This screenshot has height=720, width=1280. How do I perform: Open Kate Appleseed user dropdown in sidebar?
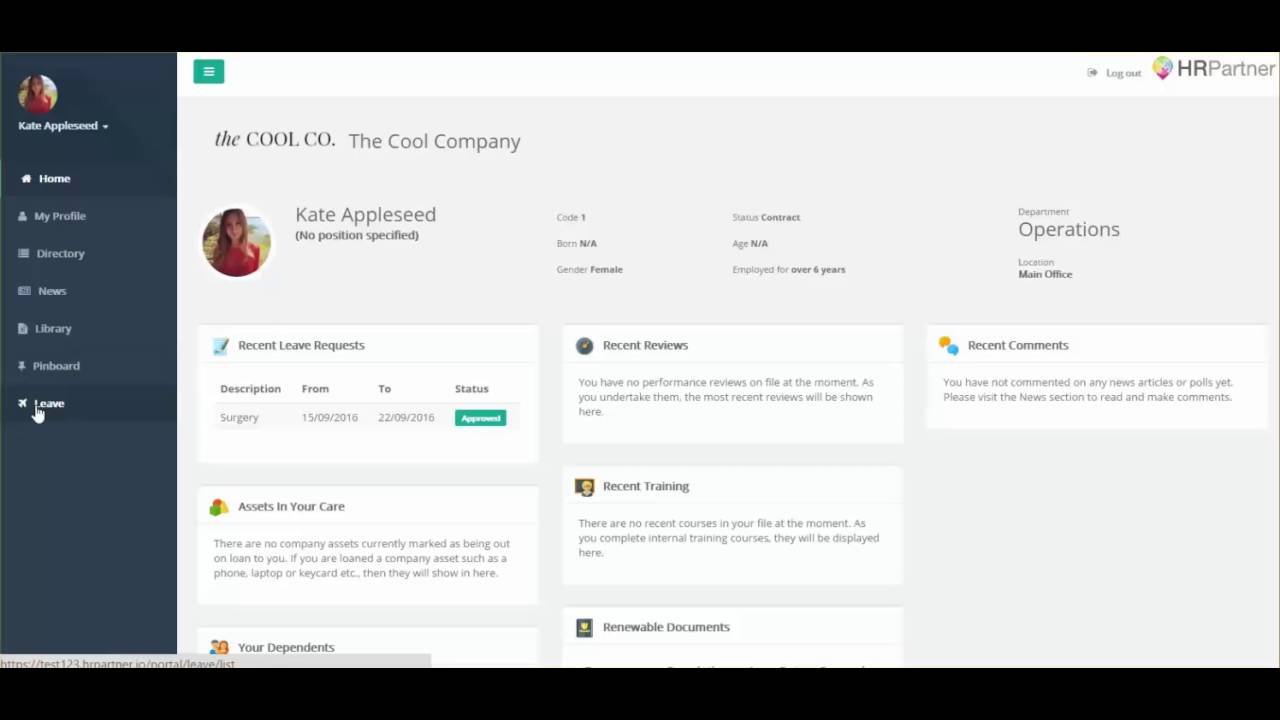[63, 126]
